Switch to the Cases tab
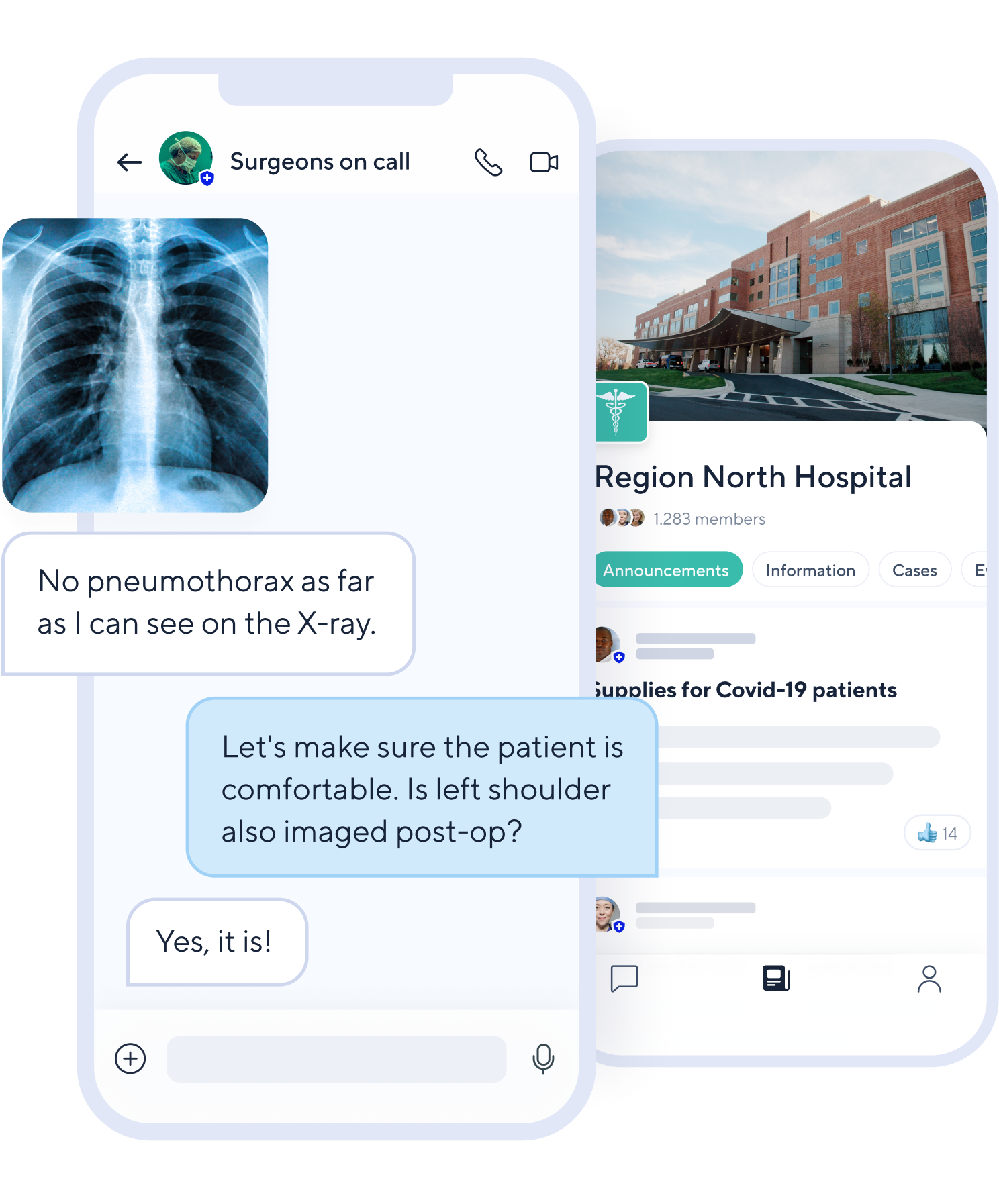 coord(914,570)
